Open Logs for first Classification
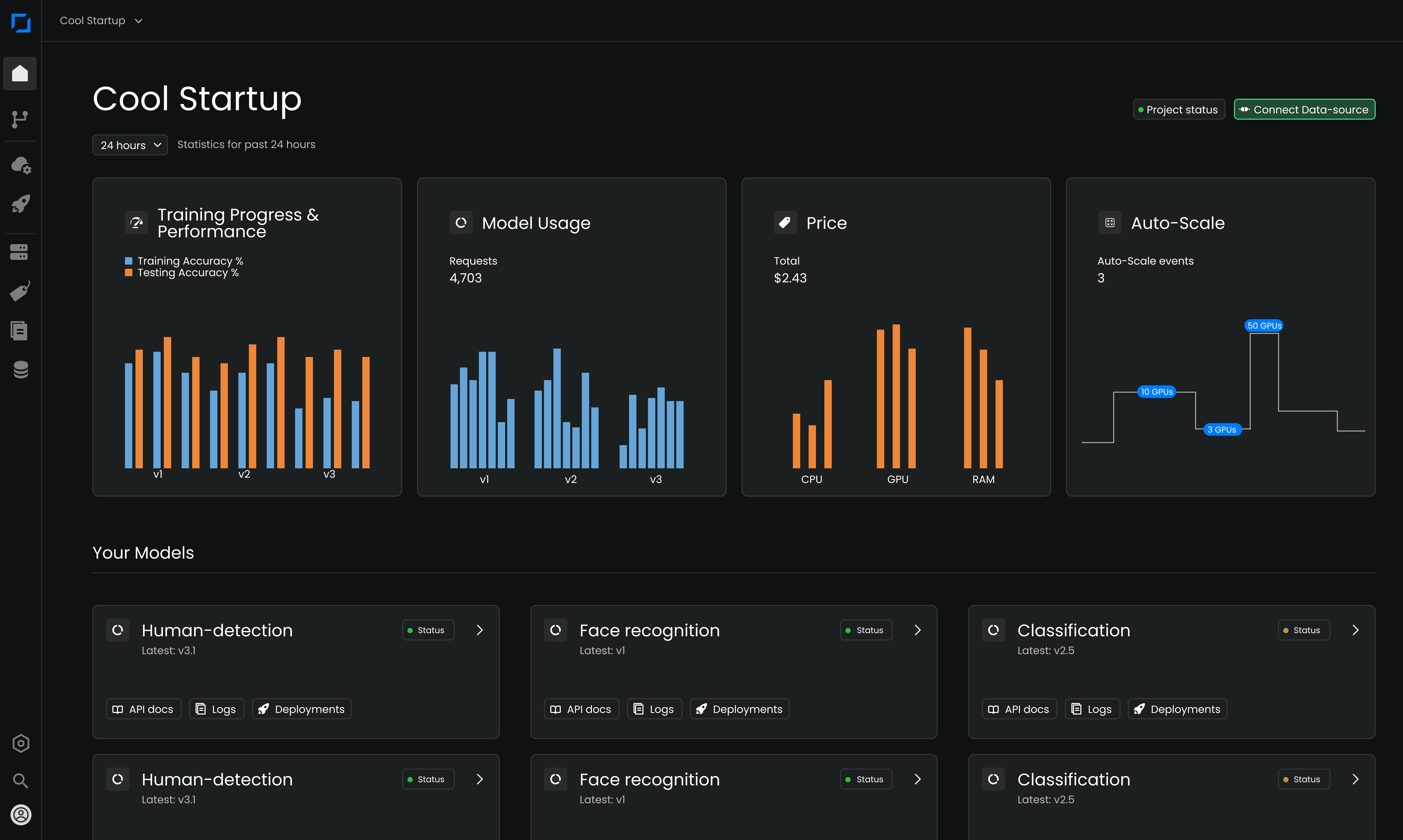Image resolution: width=1403 pixels, height=840 pixels. point(1092,709)
